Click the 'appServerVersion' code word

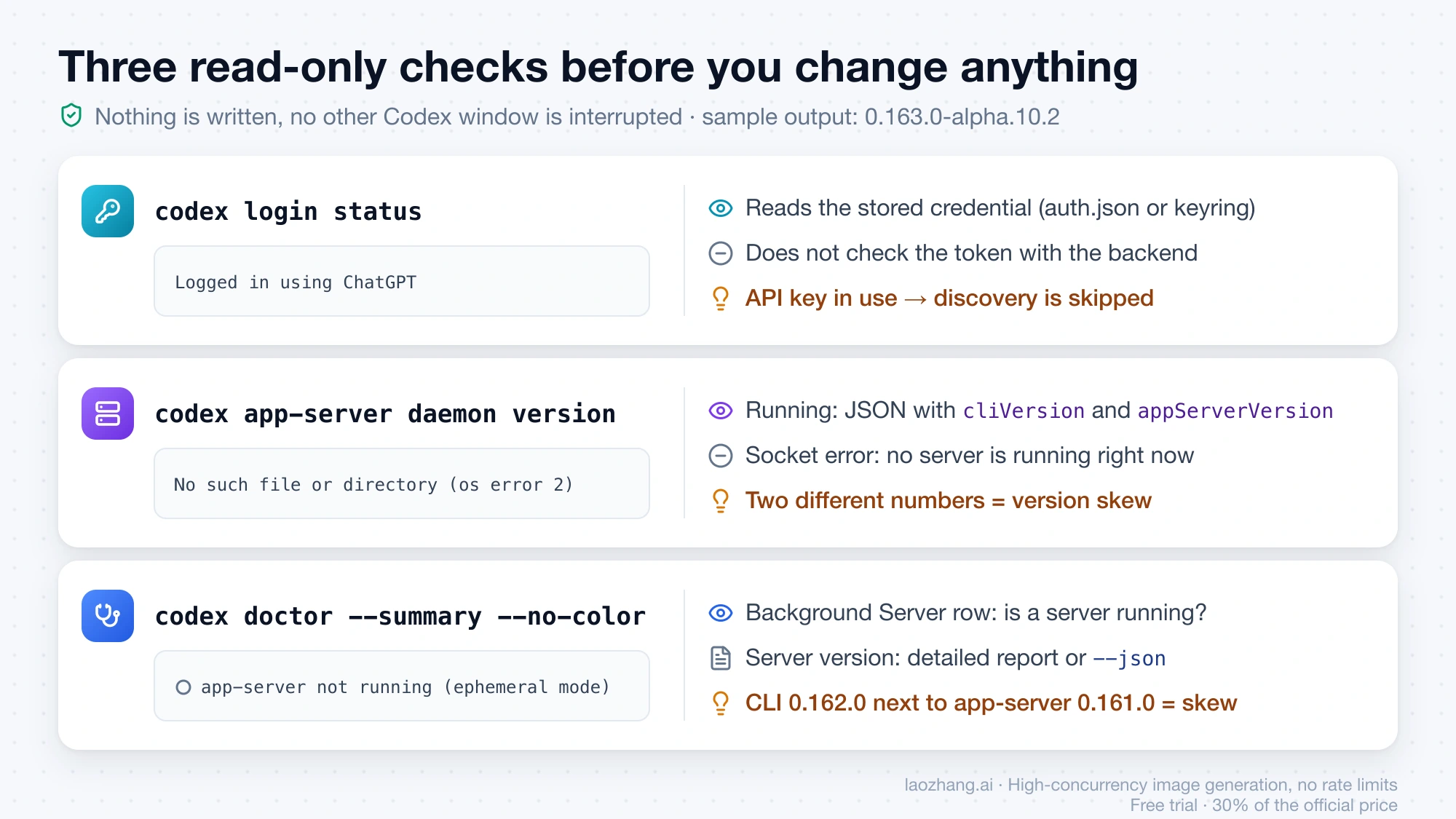click(x=1235, y=411)
